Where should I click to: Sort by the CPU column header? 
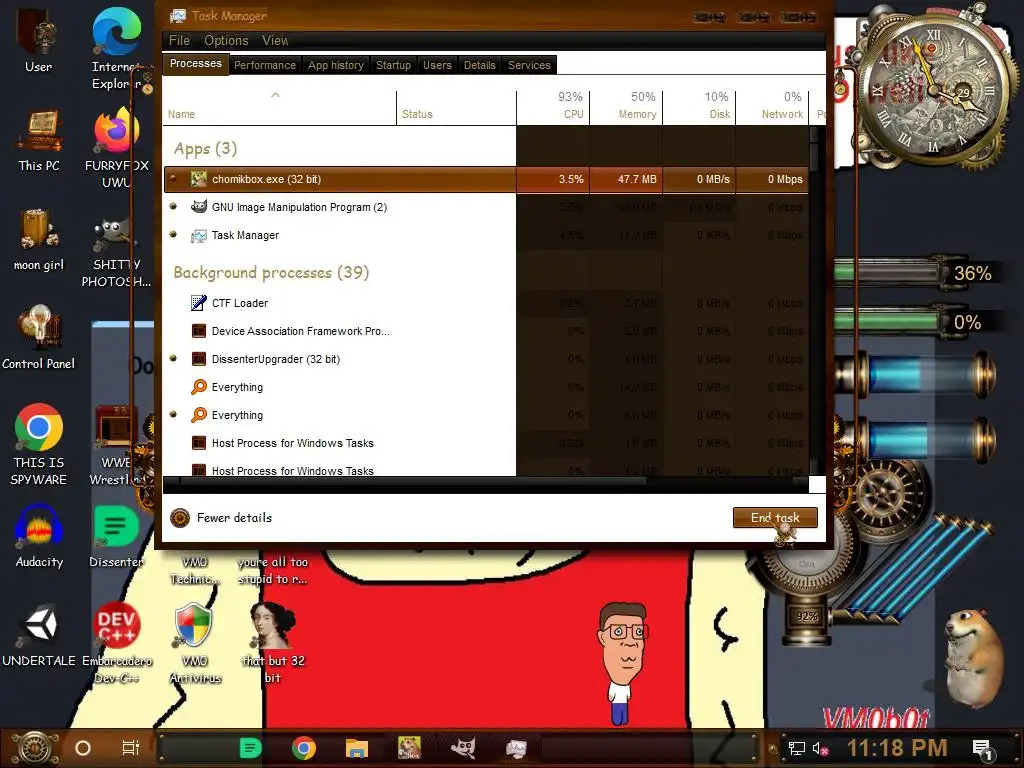coord(553,107)
